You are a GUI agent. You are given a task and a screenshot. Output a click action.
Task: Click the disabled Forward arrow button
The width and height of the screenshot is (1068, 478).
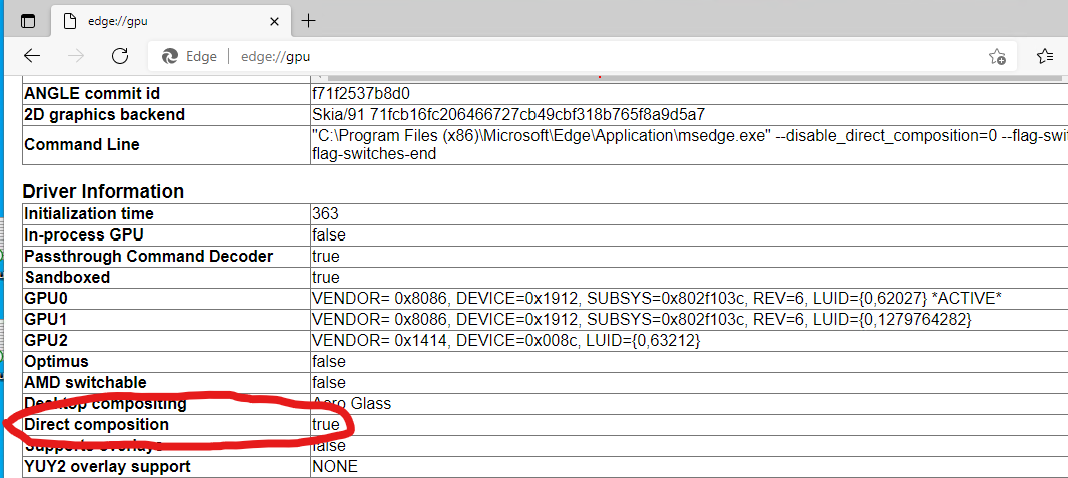(x=76, y=56)
